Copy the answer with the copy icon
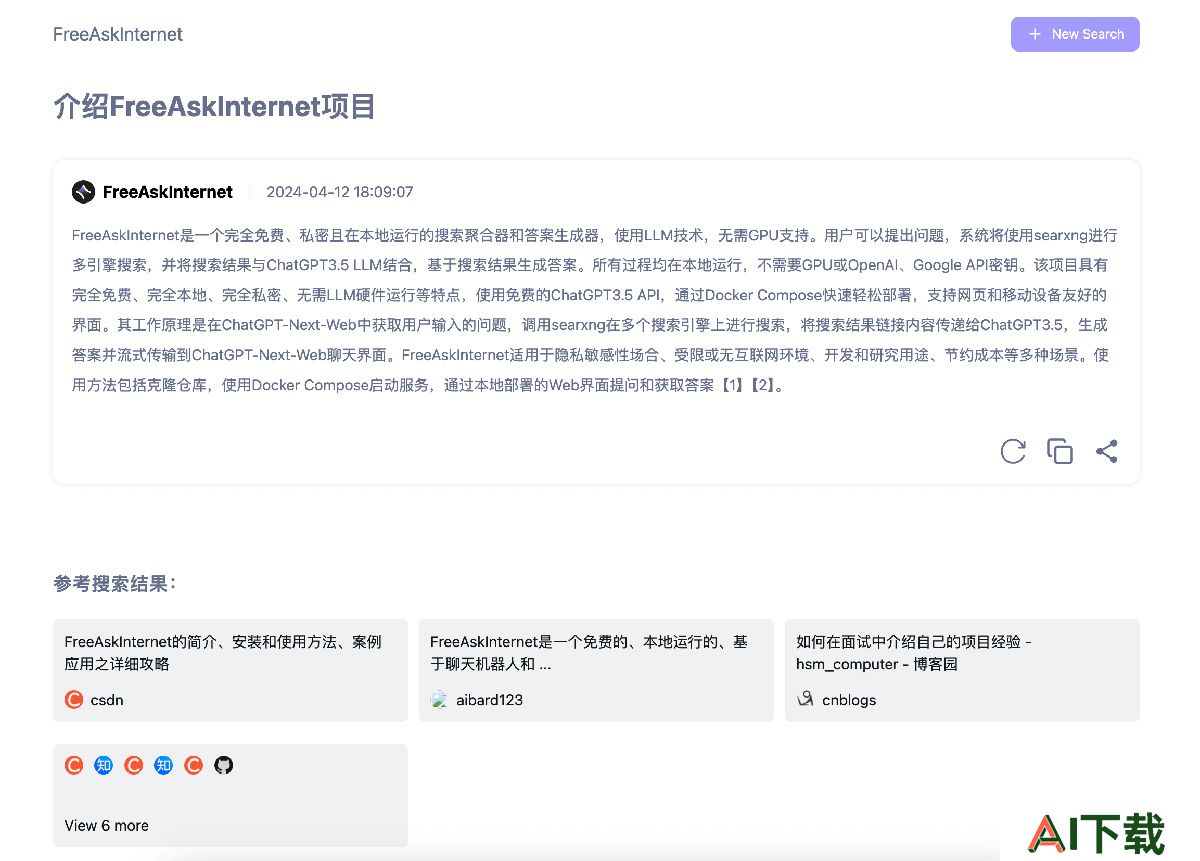This screenshot has height=861, width=1200. [x=1060, y=451]
